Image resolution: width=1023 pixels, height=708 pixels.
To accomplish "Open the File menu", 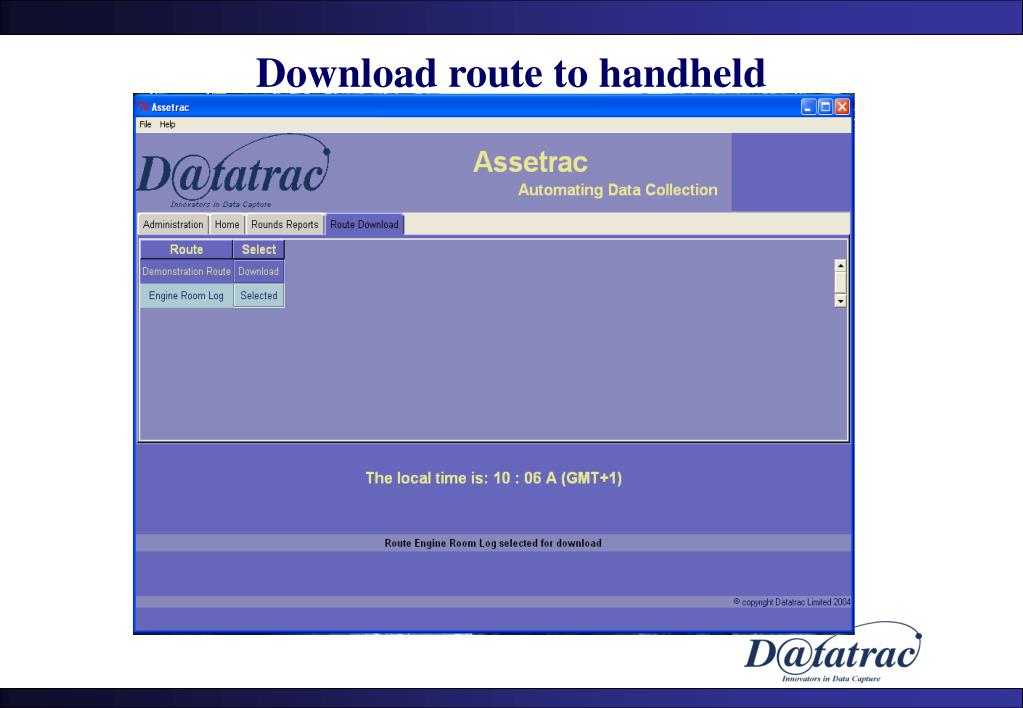I will click(x=145, y=124).
